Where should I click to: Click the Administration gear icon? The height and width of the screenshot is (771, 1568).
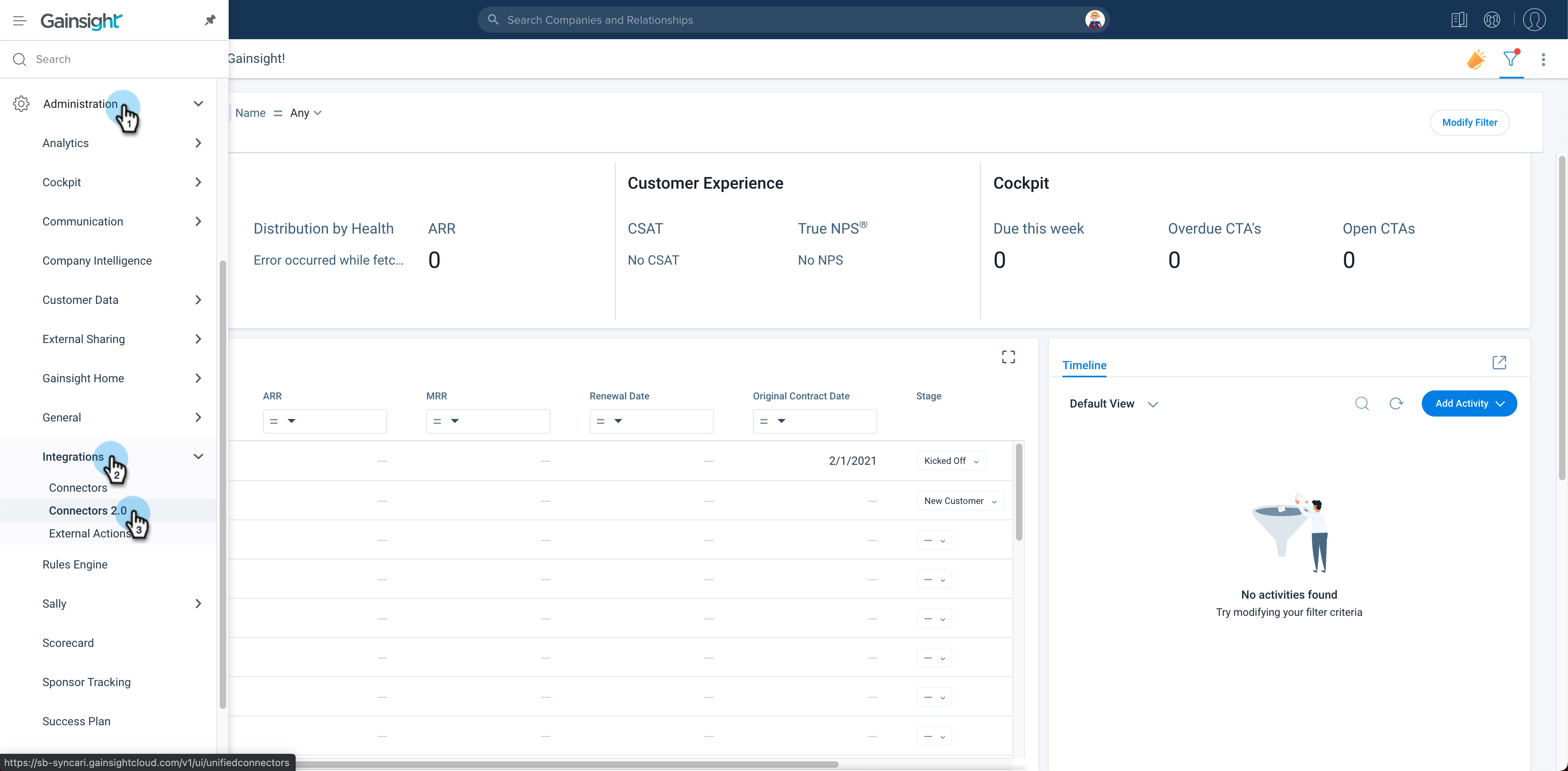click(21, 103)
